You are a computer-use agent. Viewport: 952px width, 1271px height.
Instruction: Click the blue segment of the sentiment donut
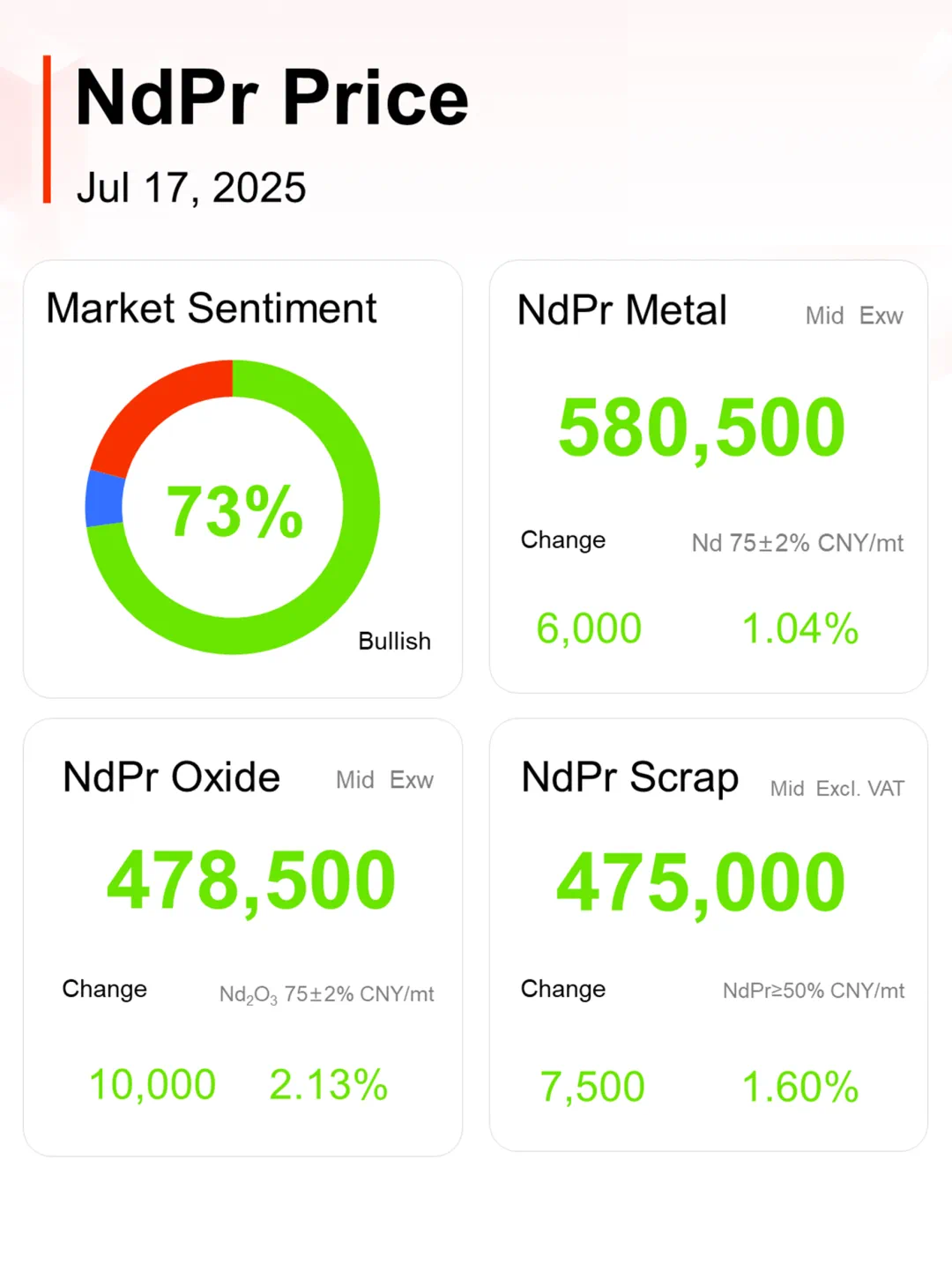click(x=104, y=499)
